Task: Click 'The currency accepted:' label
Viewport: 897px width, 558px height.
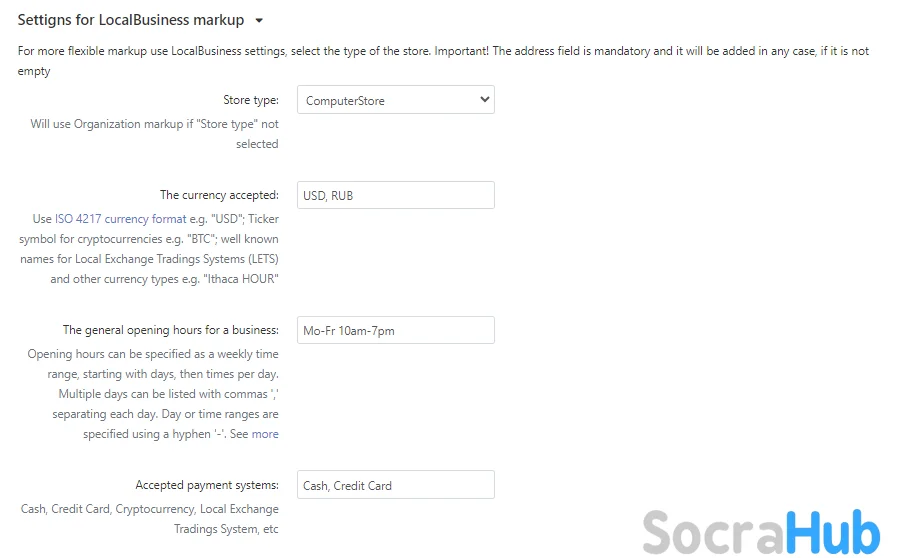Action: coord(219,195)
